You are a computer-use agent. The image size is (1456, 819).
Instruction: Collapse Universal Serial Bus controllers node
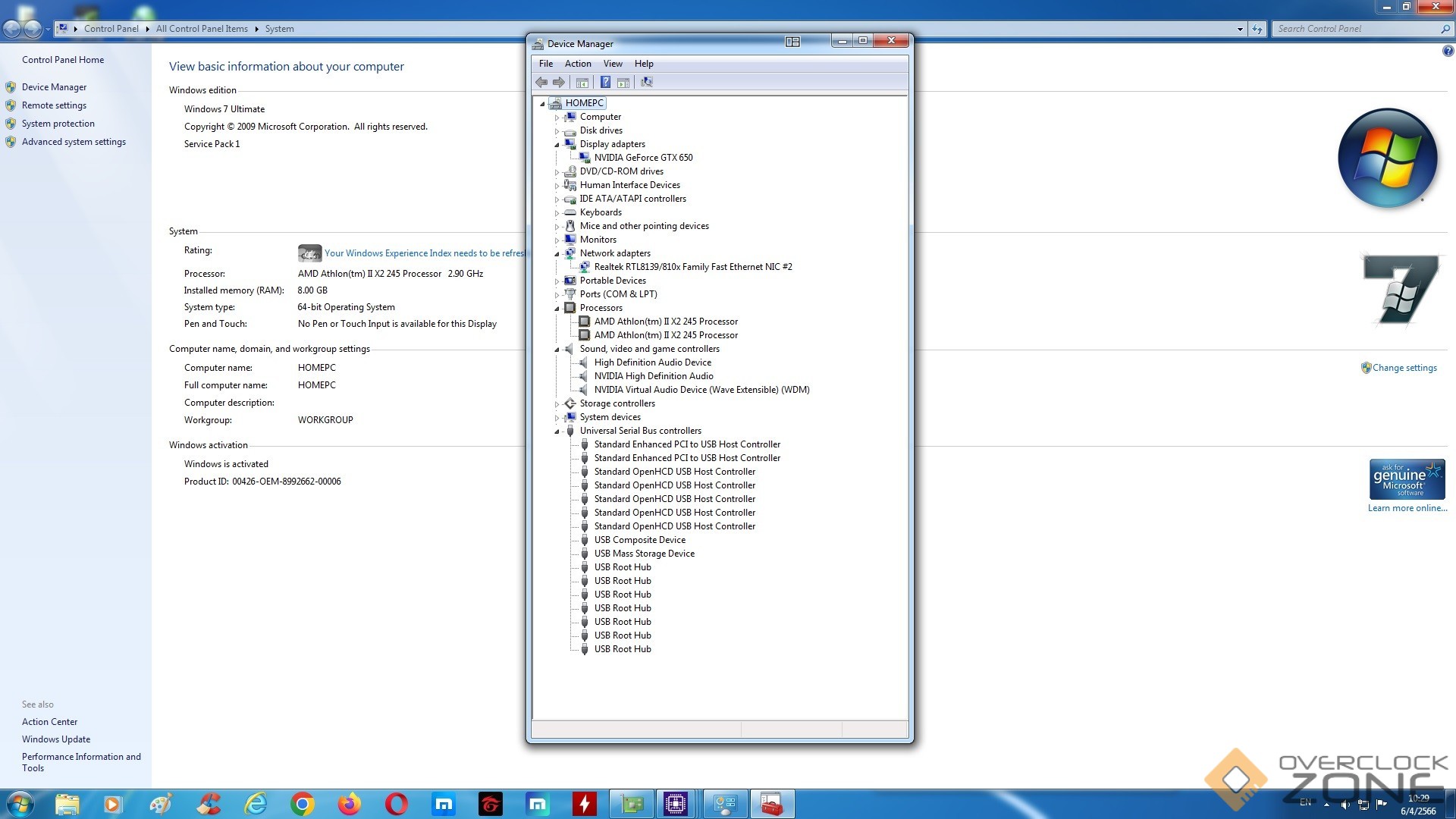point(557,431)
